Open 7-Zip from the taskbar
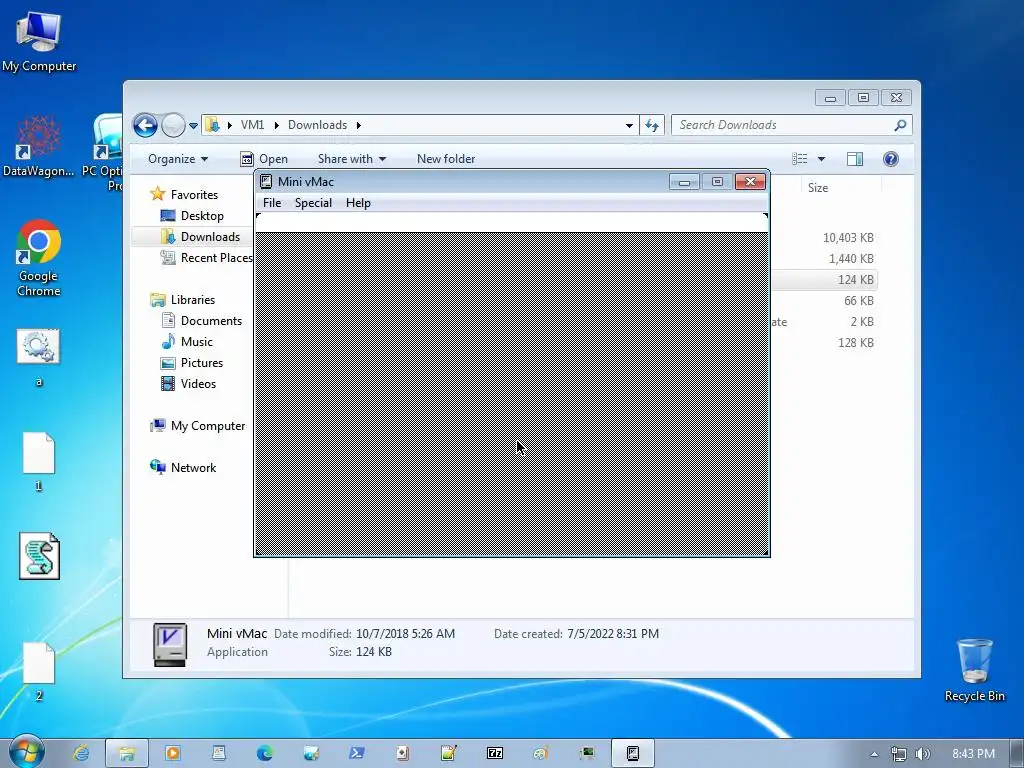 [x=495, y=753]
